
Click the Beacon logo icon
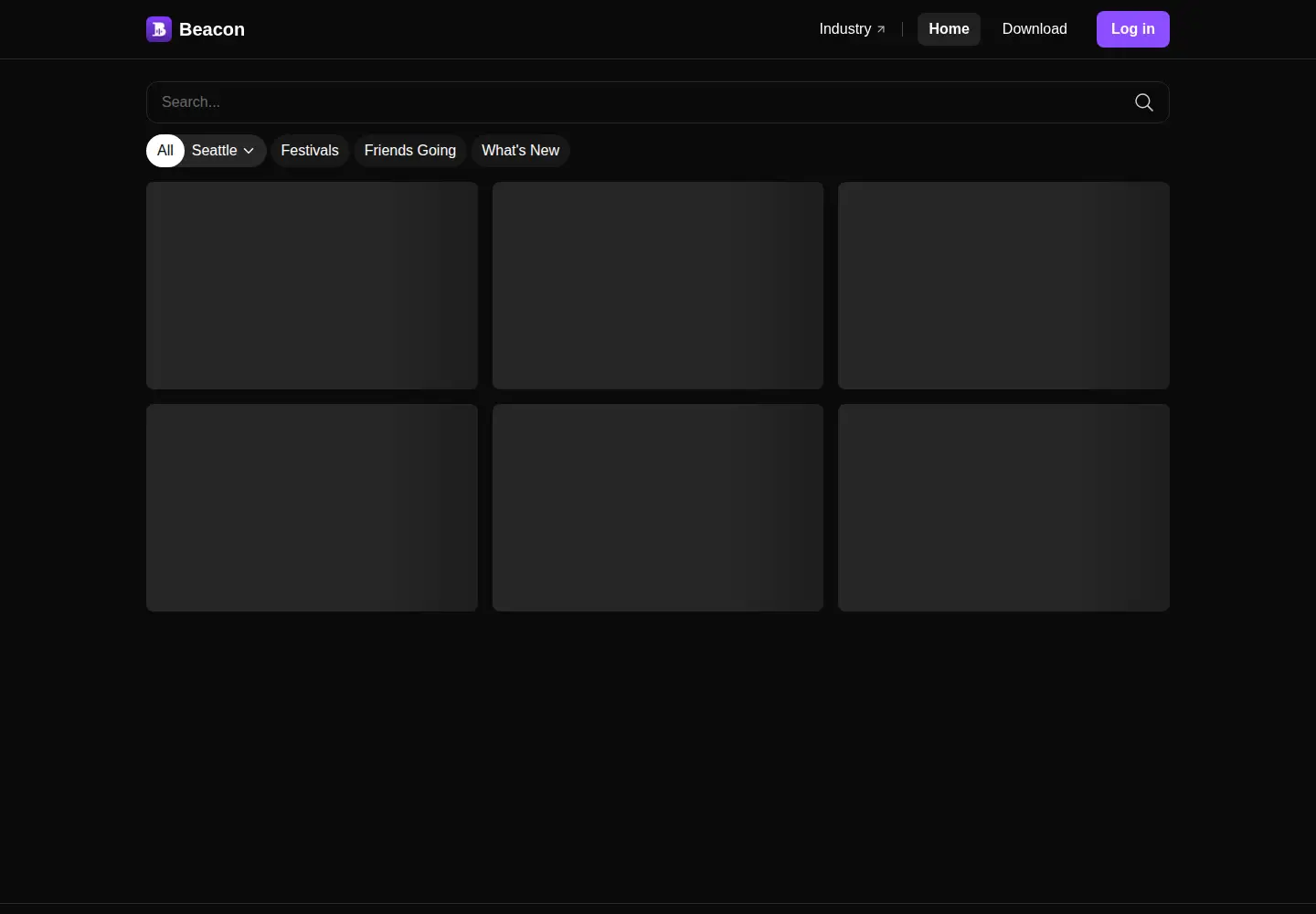pos(159,29)
